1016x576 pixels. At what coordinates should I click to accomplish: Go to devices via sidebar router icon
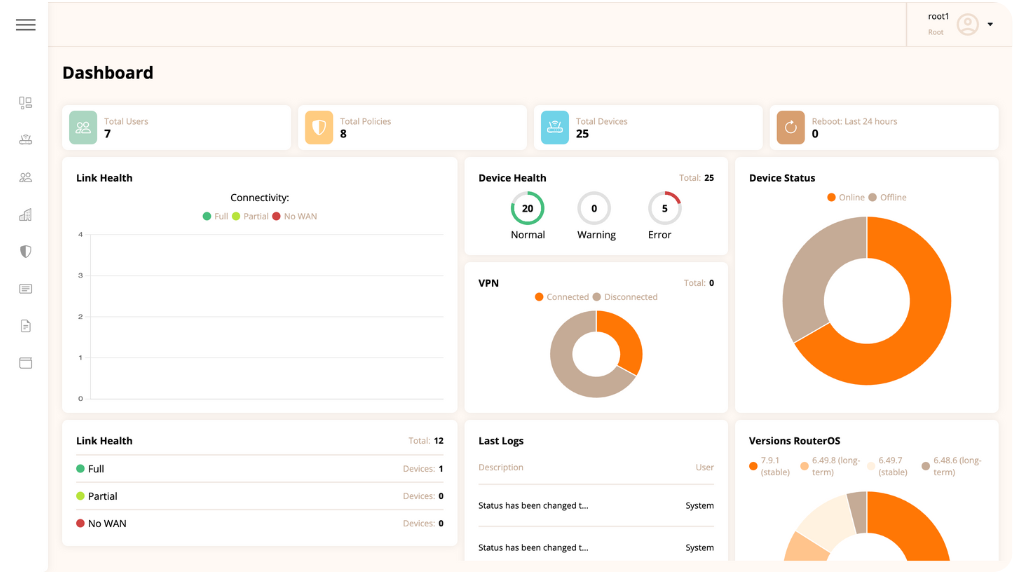click(x=25, y=139)
